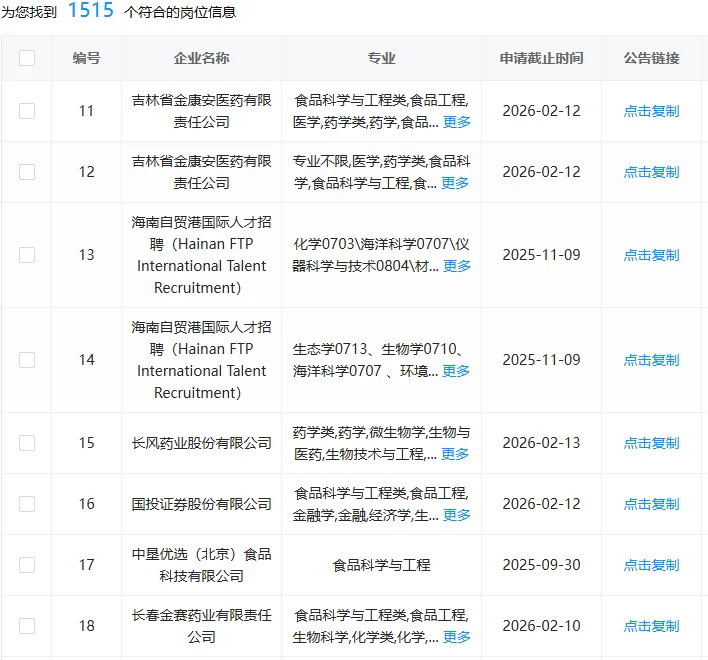Click row number 11 cell
Image resolution: width=708 pixels, height=660 pixels.
click(86, 111)
